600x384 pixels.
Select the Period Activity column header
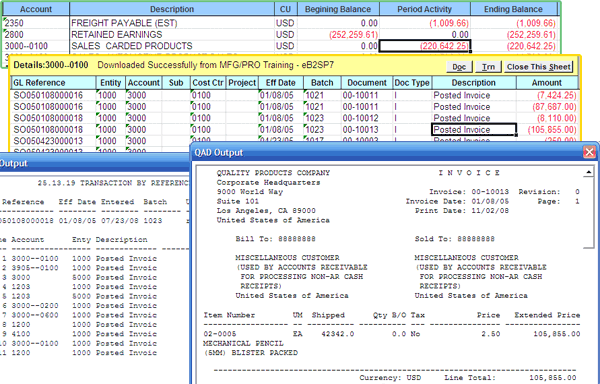[424, 9]
